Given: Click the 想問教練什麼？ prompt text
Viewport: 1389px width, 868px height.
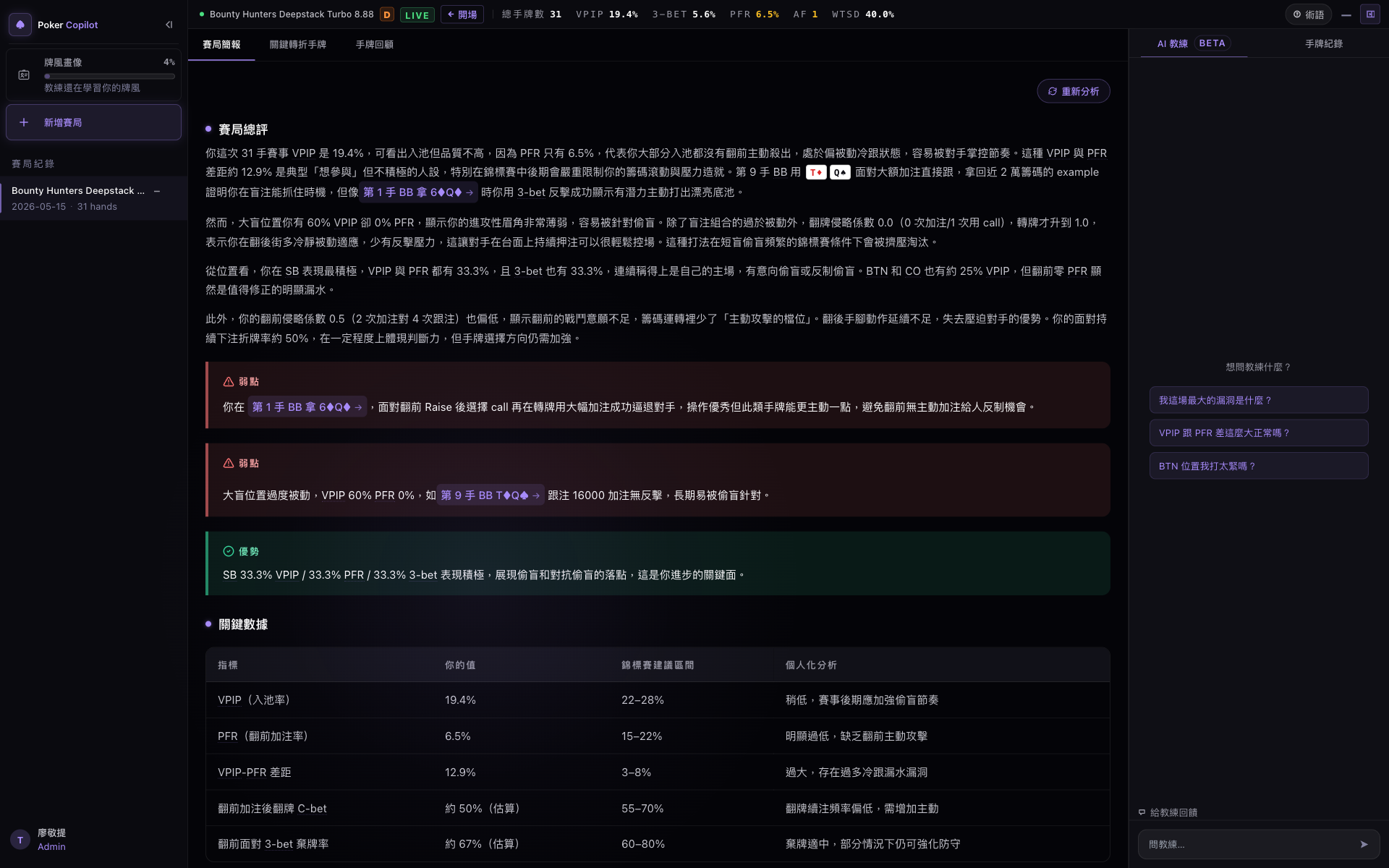Looking at the screenshot, I should pyautogui.click(x=1259, y=367).
